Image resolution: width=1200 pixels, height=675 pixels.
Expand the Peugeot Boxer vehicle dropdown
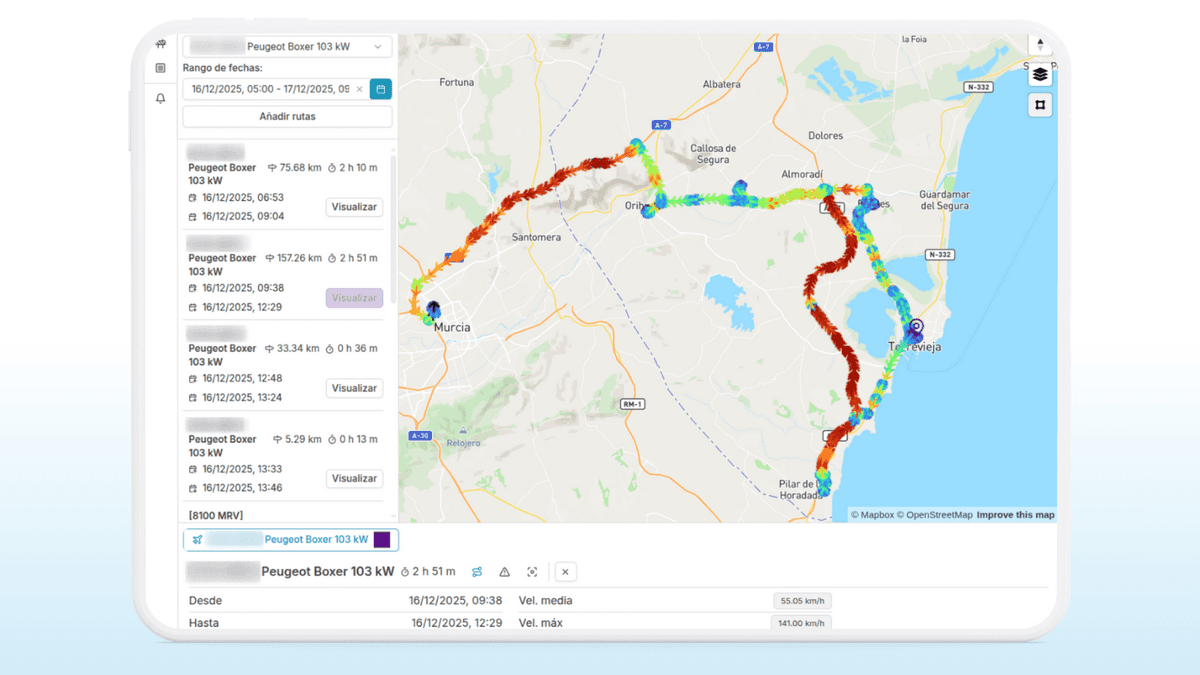click(x=287, y=46)
